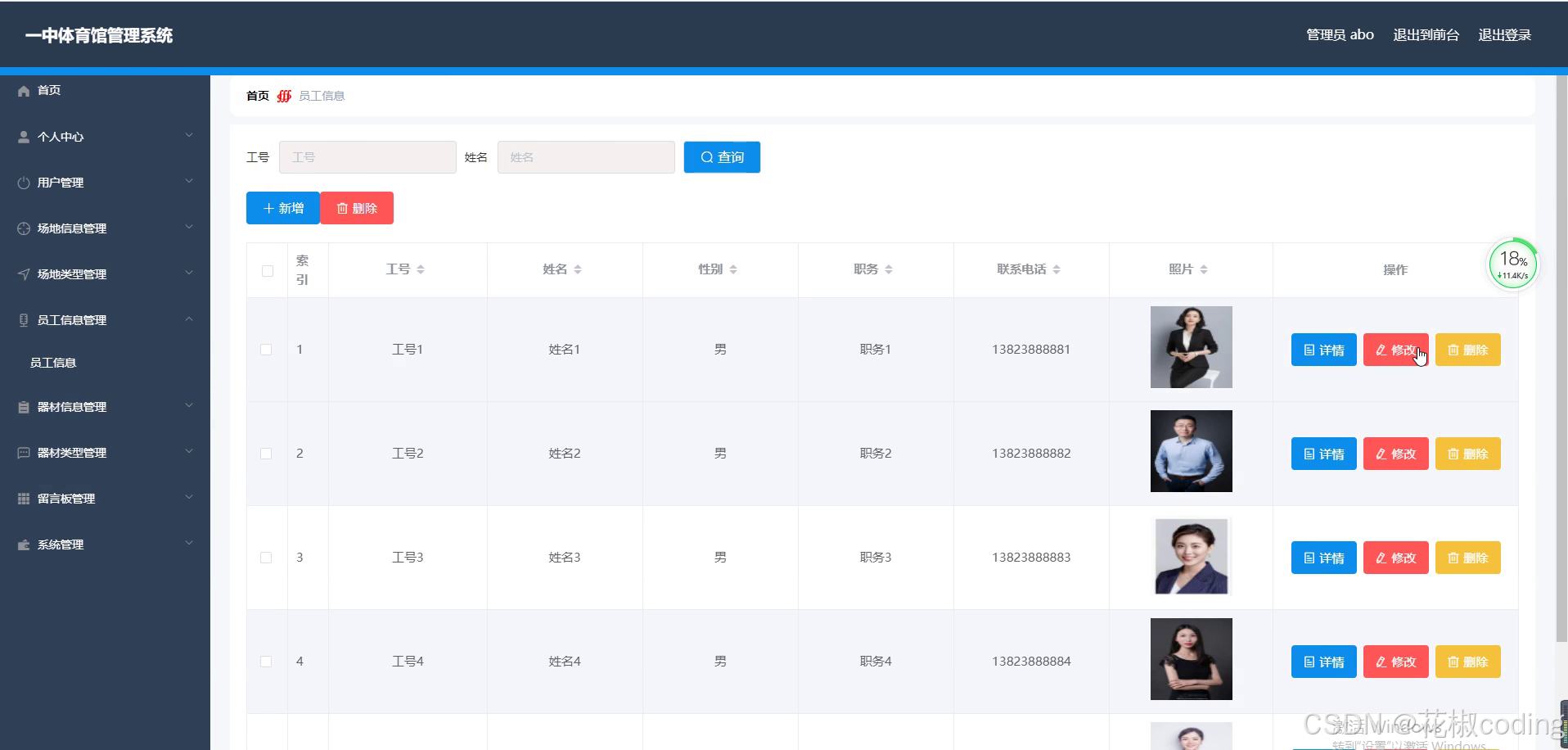
Task: Click the red breadcrumb separator icon
Action: [284, 96]
